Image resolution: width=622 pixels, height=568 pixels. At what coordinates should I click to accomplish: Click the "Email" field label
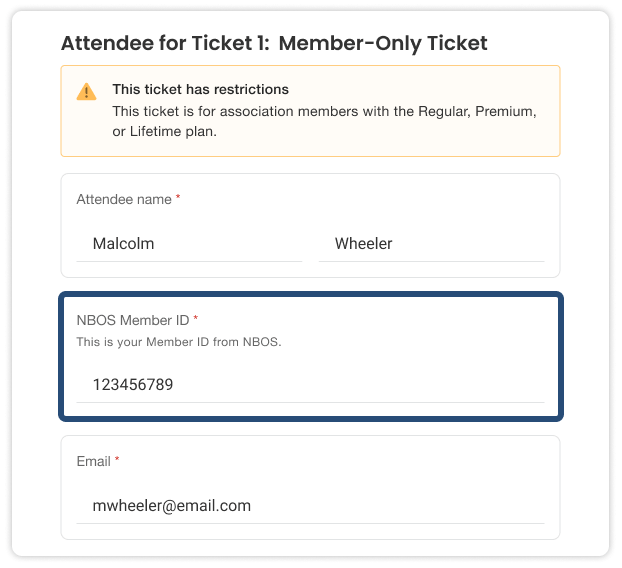click(94, 461)
